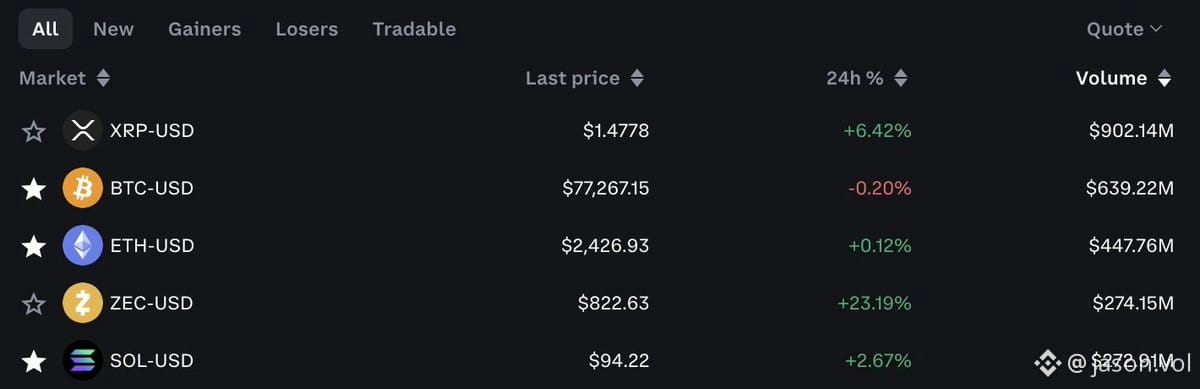Open the Tradable filter tab

click(x=414, y=29)
